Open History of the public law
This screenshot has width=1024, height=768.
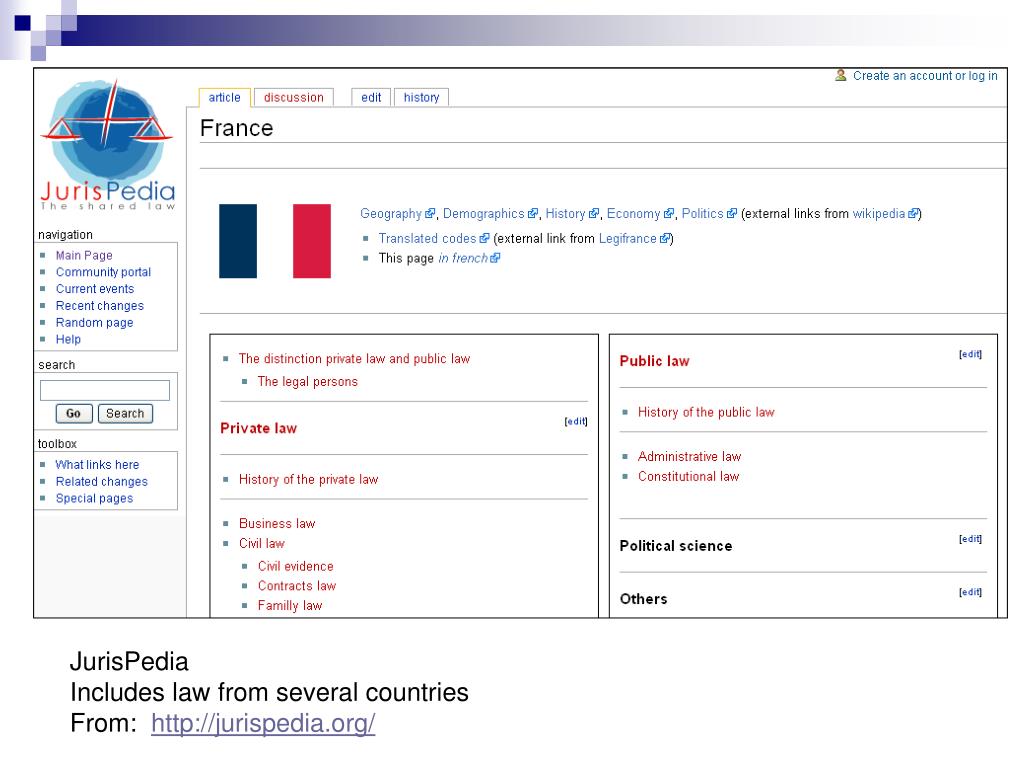706,412
